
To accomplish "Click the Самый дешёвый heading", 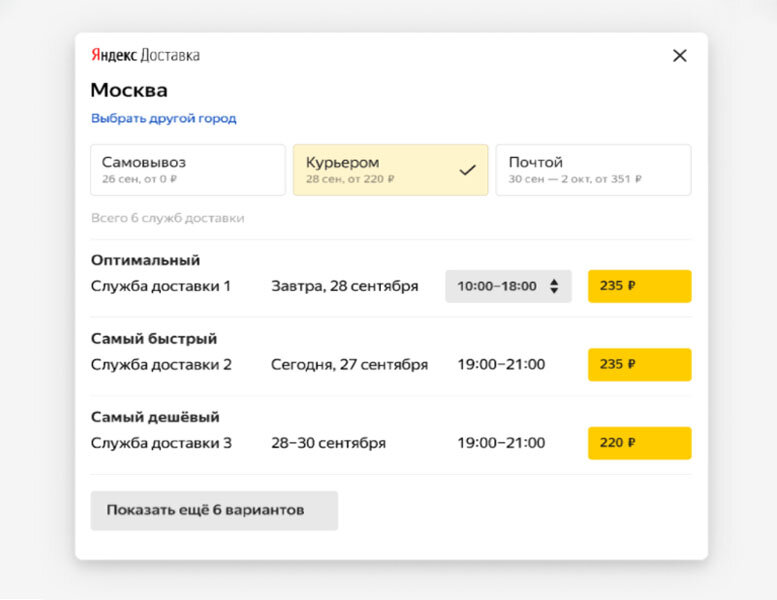I will click(155, 417).
